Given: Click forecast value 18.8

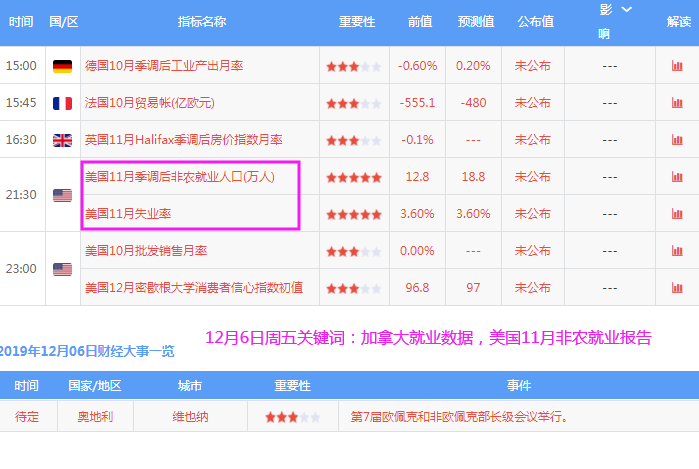Looking at the screenshot, I should click(x=473, y=177).
